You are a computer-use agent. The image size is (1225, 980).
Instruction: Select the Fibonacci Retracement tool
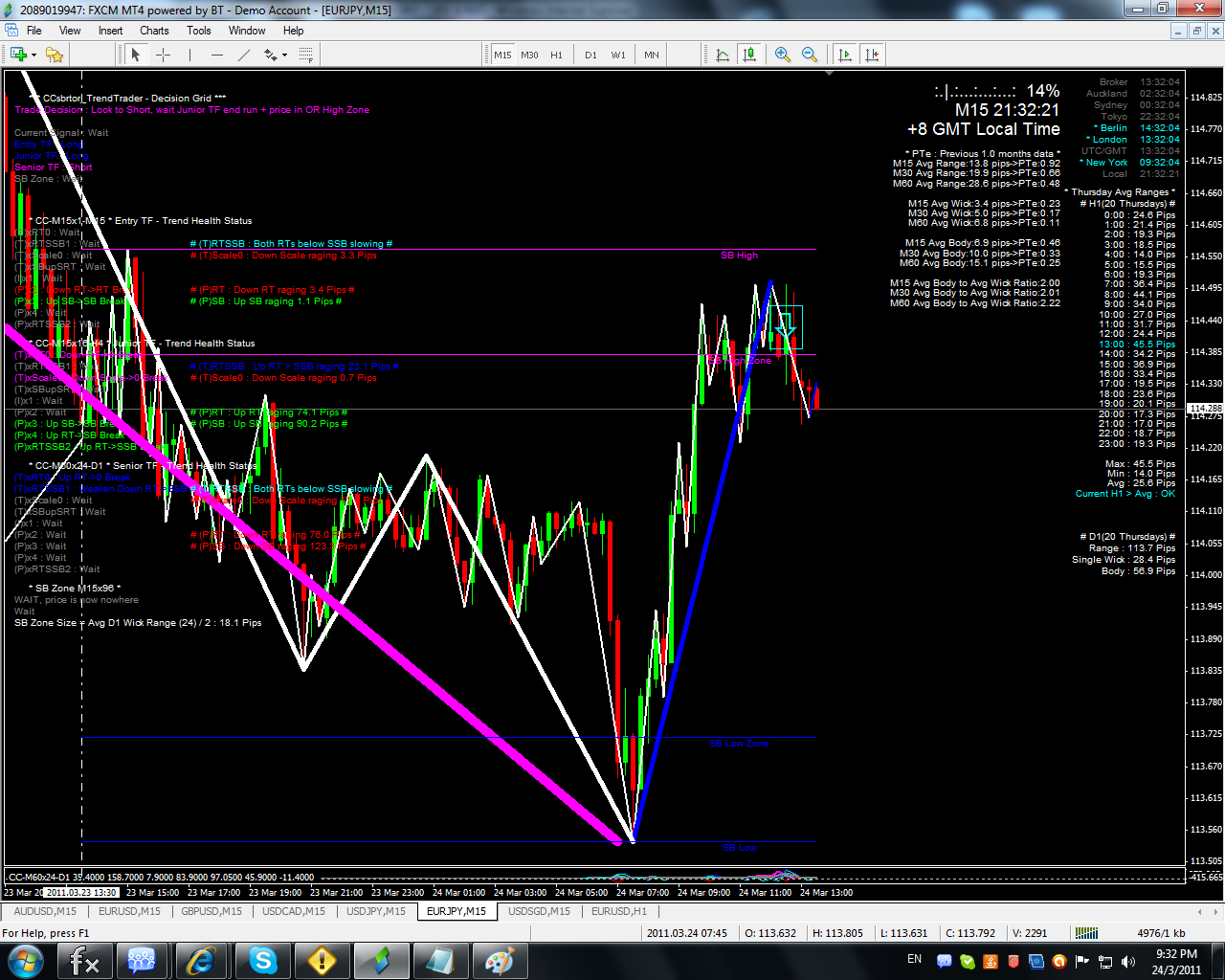point(305,55)
